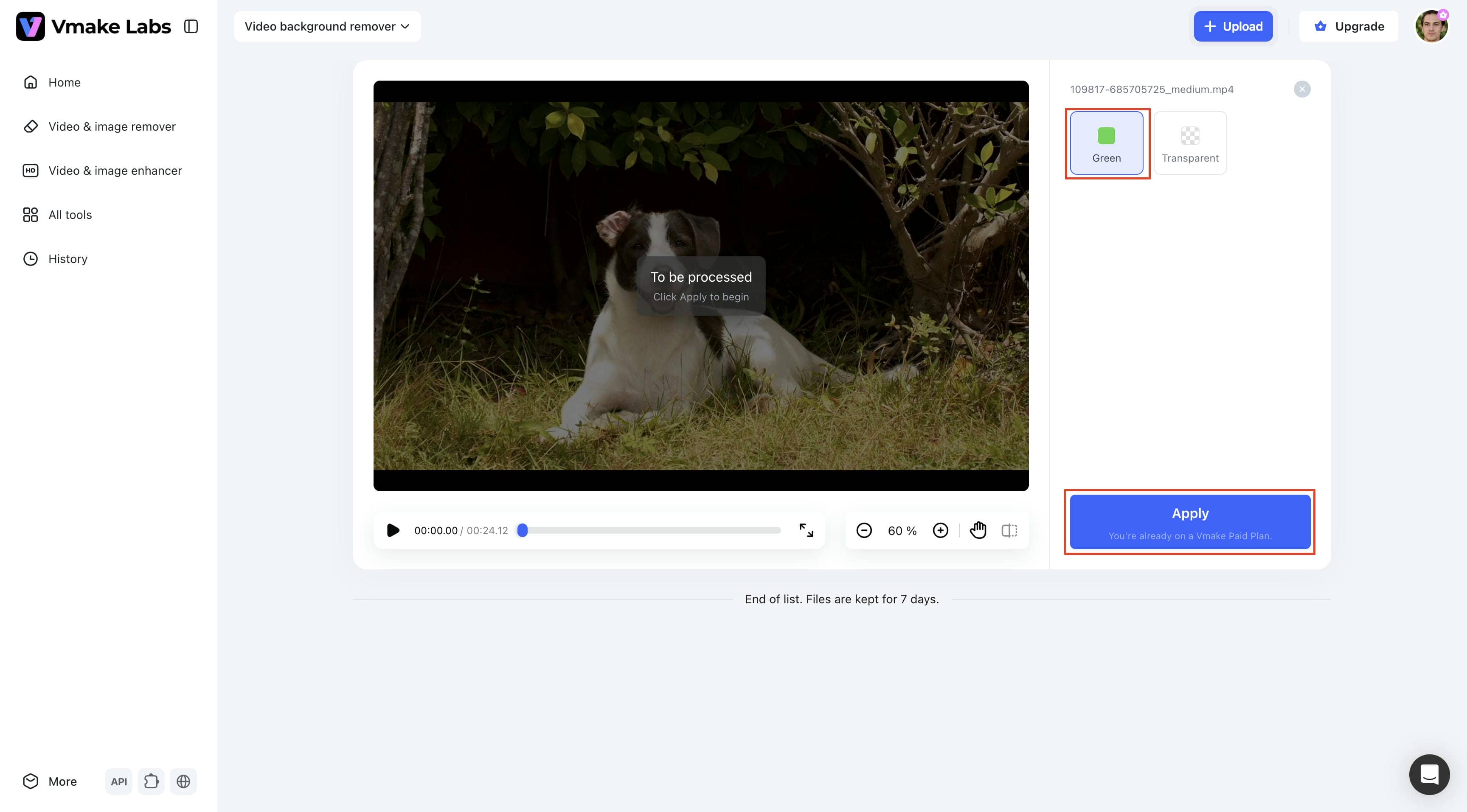Image resolution: width=1467 pixels, height=812 pixels.
Task: Expand the Video background remover dropdown
Action: (x=327, y=26)
